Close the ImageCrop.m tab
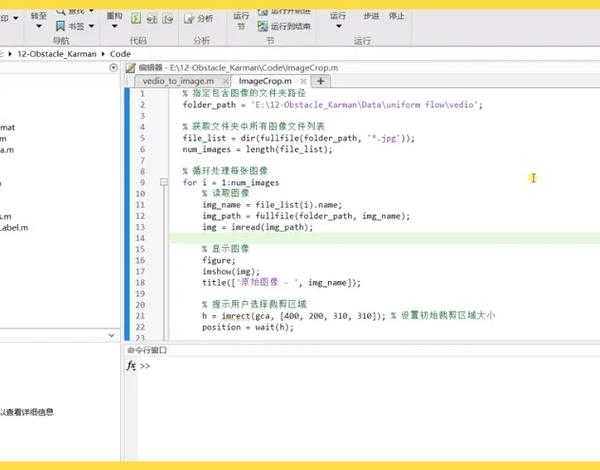This screenshot has height=470, width=600. coord(303,81)
